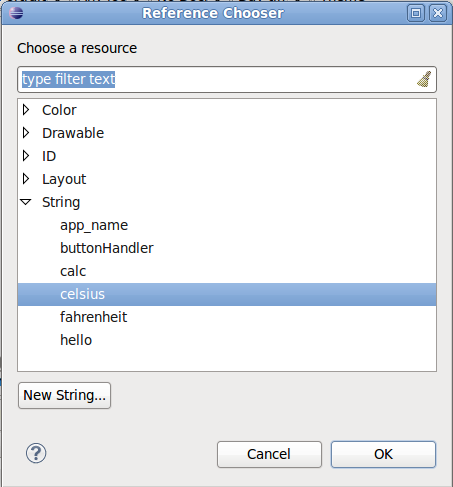
Task: Cancel the resource selection
Action: coord(269,454)
